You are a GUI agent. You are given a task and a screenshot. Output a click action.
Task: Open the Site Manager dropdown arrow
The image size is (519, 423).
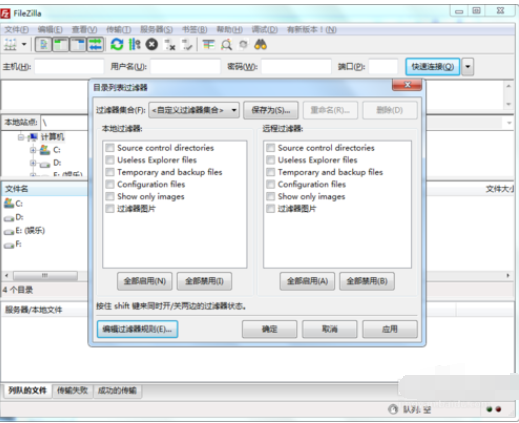24,44
